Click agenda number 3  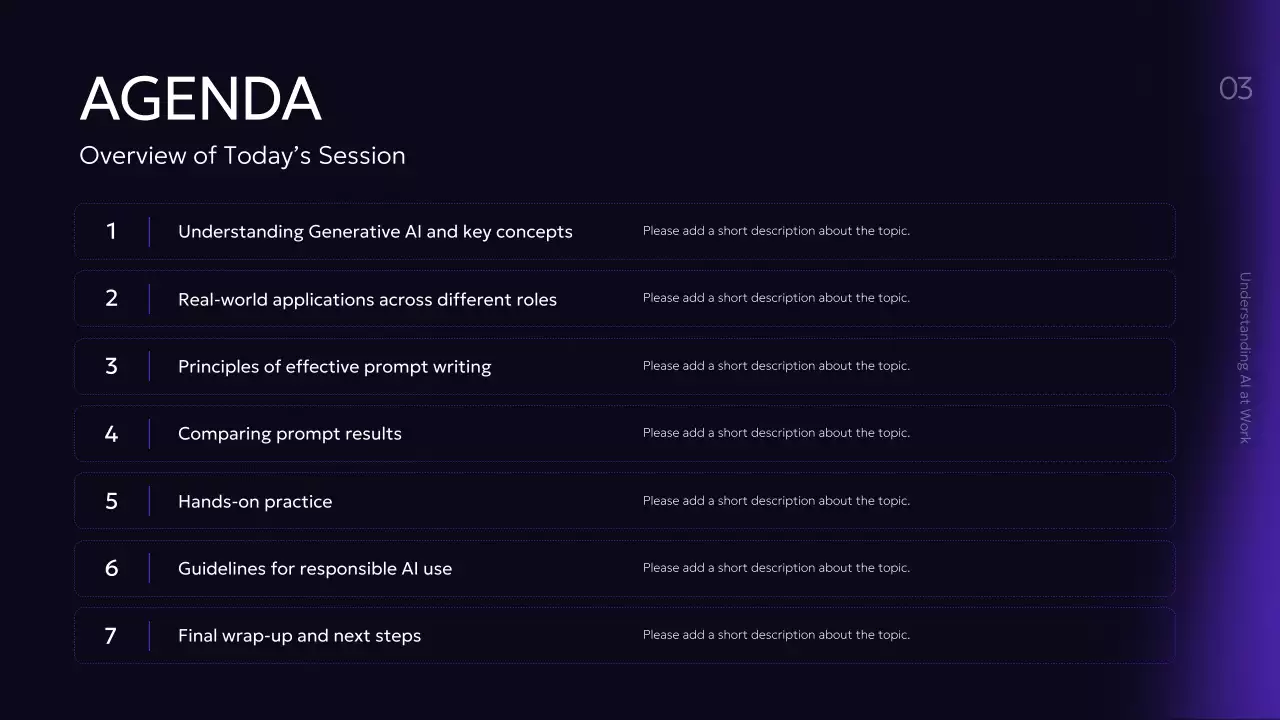coord(111,366)
